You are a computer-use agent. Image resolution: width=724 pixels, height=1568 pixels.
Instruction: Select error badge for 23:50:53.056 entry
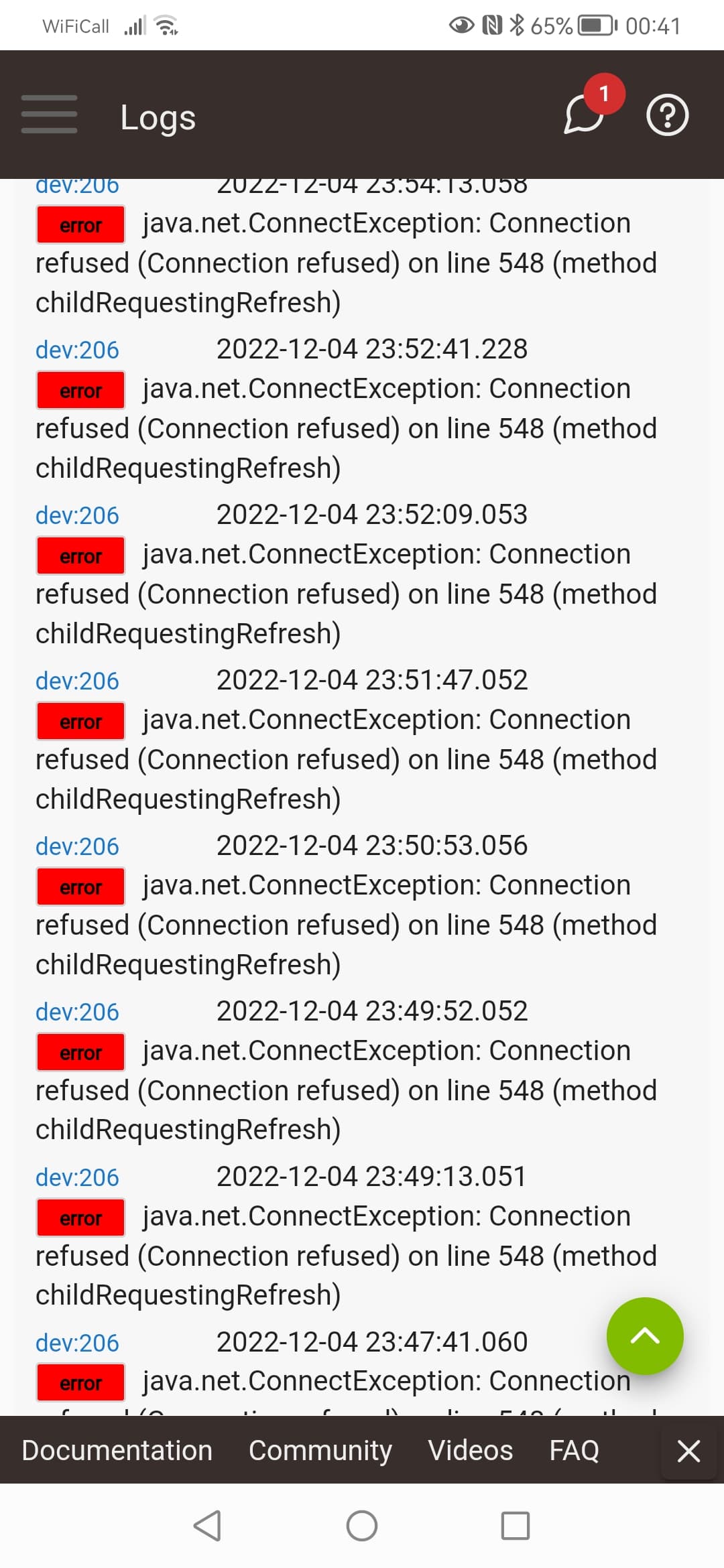tap(80, 887)
